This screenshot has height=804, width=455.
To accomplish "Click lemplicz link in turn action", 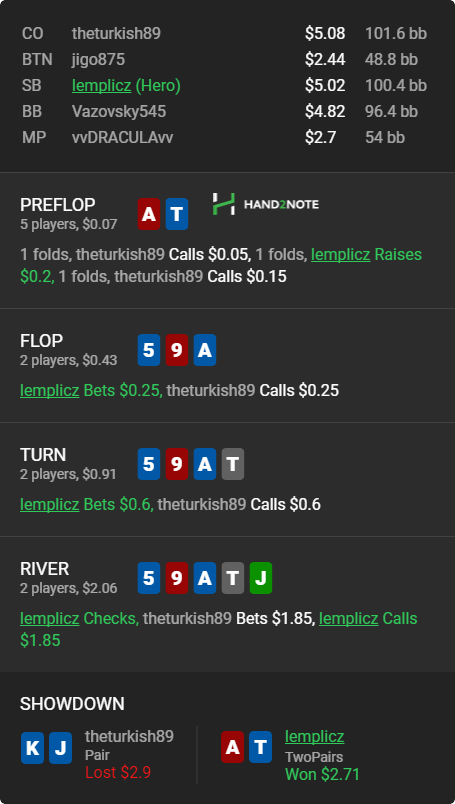I will pos(50,505).
